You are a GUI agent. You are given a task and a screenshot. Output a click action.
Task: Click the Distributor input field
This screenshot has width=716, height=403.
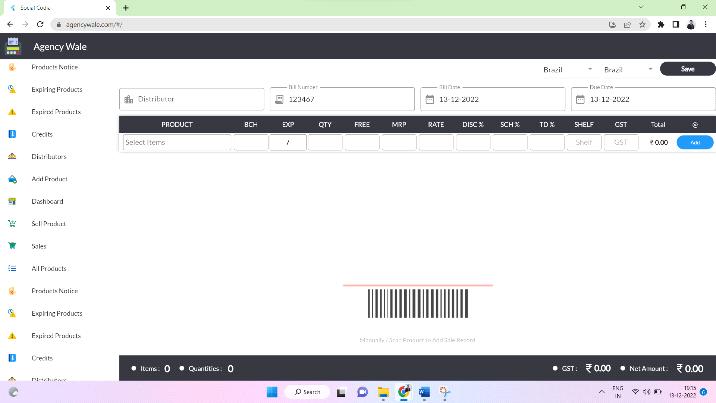[x=192, y=99]
